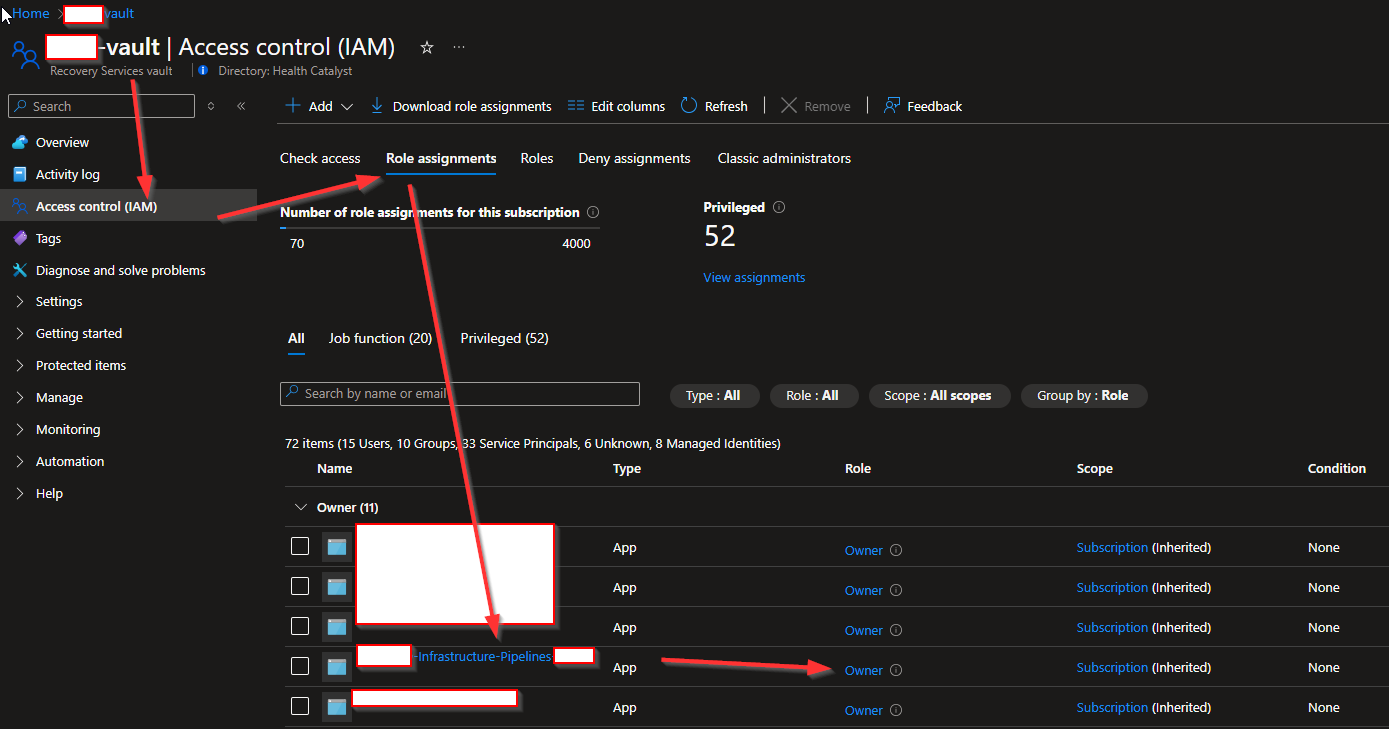Viewport: 1389px width, 729px height.
Task: Click the Tags icon in sidebar
Action: [20, 238]
